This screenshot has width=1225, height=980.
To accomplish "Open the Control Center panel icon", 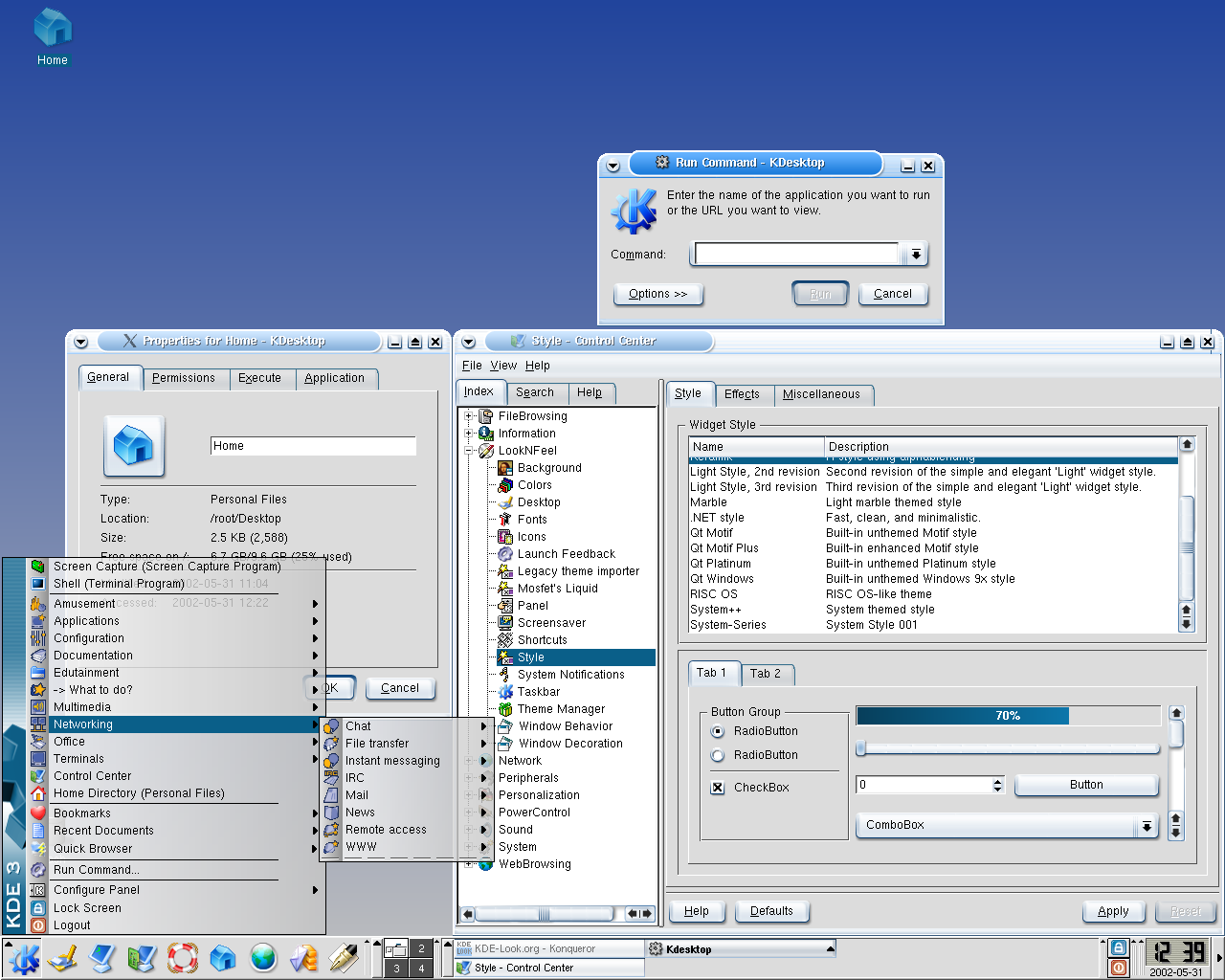I will click(142, 957).
